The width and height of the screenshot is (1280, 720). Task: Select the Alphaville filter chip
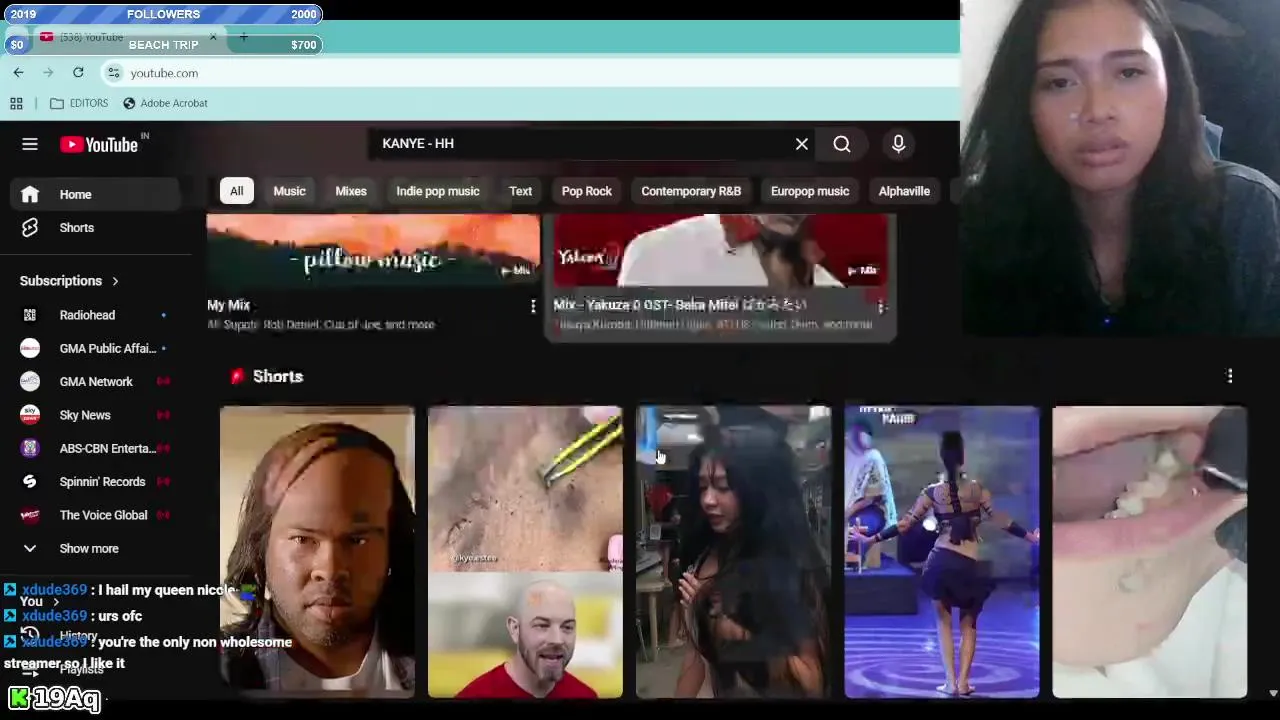point(904,191)
